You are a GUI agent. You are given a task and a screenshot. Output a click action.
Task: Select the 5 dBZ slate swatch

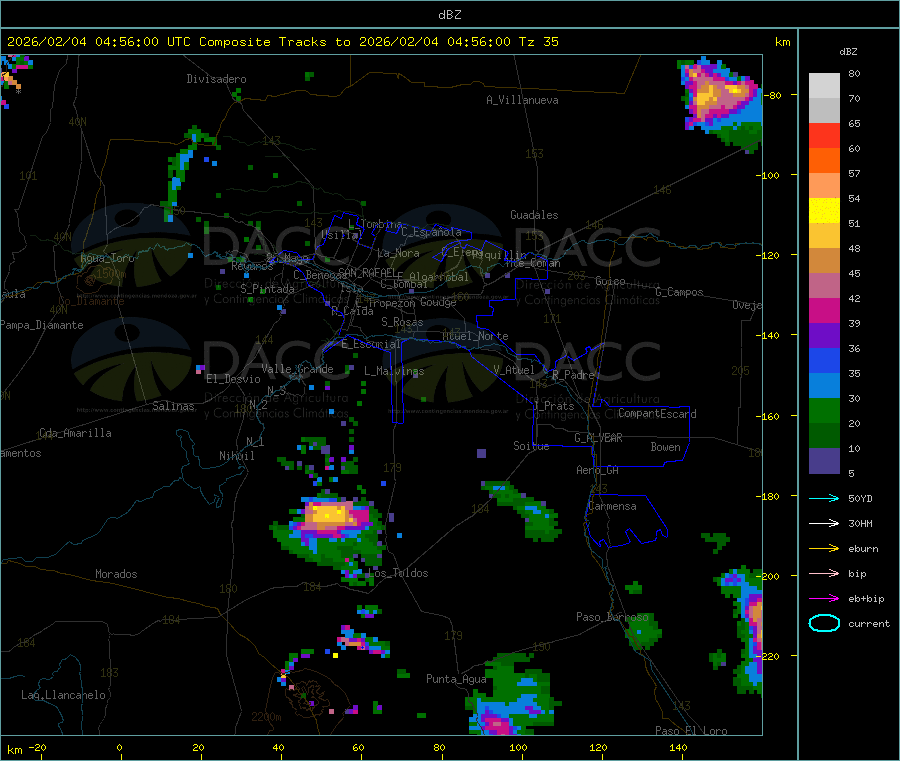pos(824,460)
